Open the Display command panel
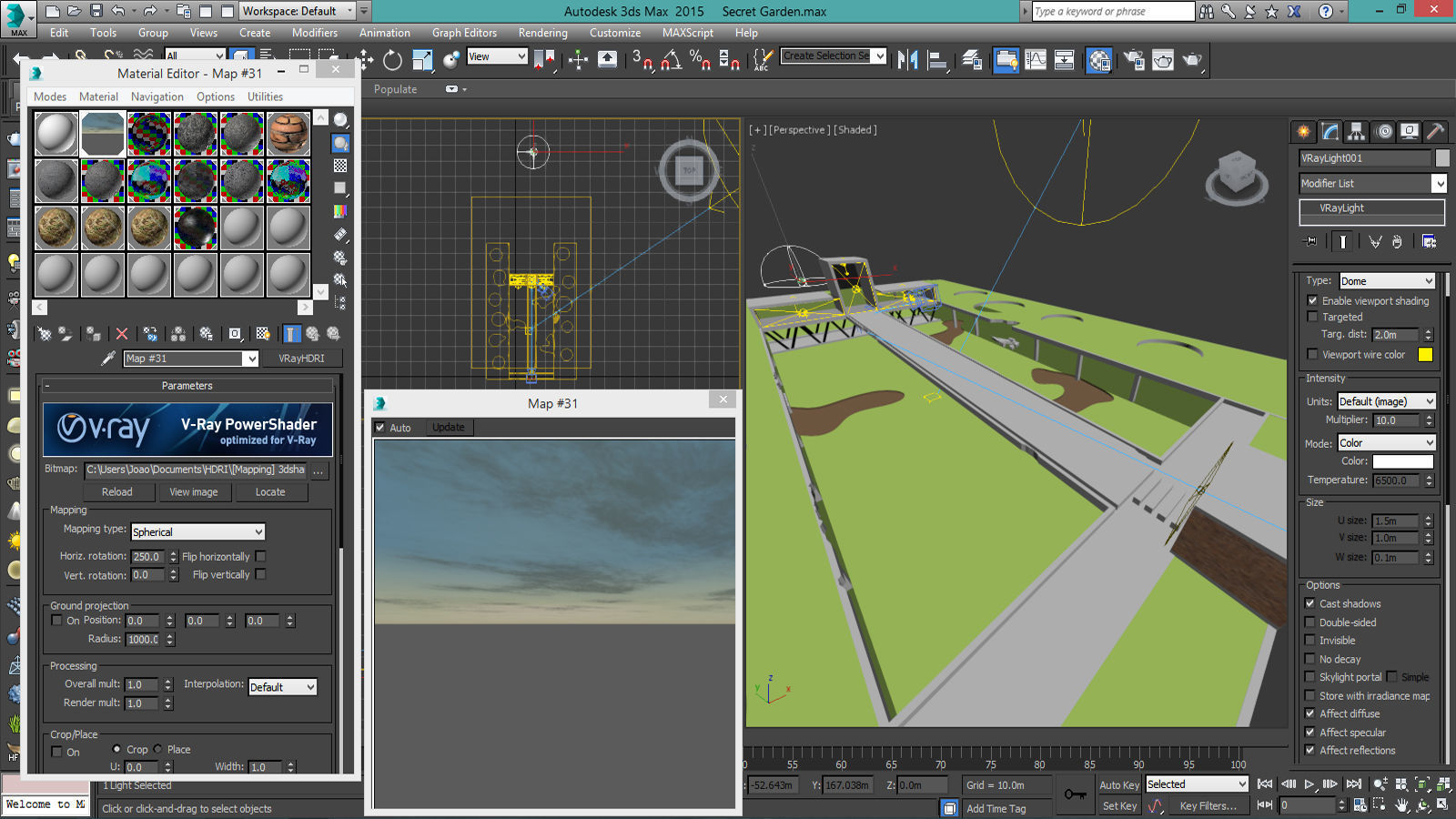Screen dimensions: 1456x819 pyautogui.click(x=1410, y=131)
